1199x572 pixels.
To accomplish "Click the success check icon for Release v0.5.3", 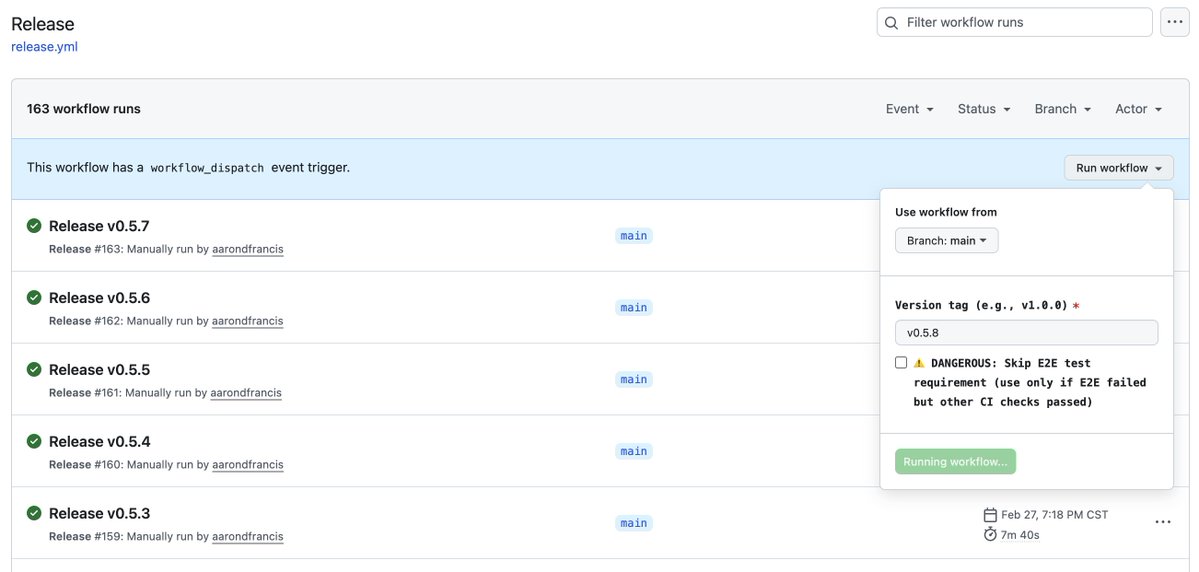I will [x=34, y=513].
